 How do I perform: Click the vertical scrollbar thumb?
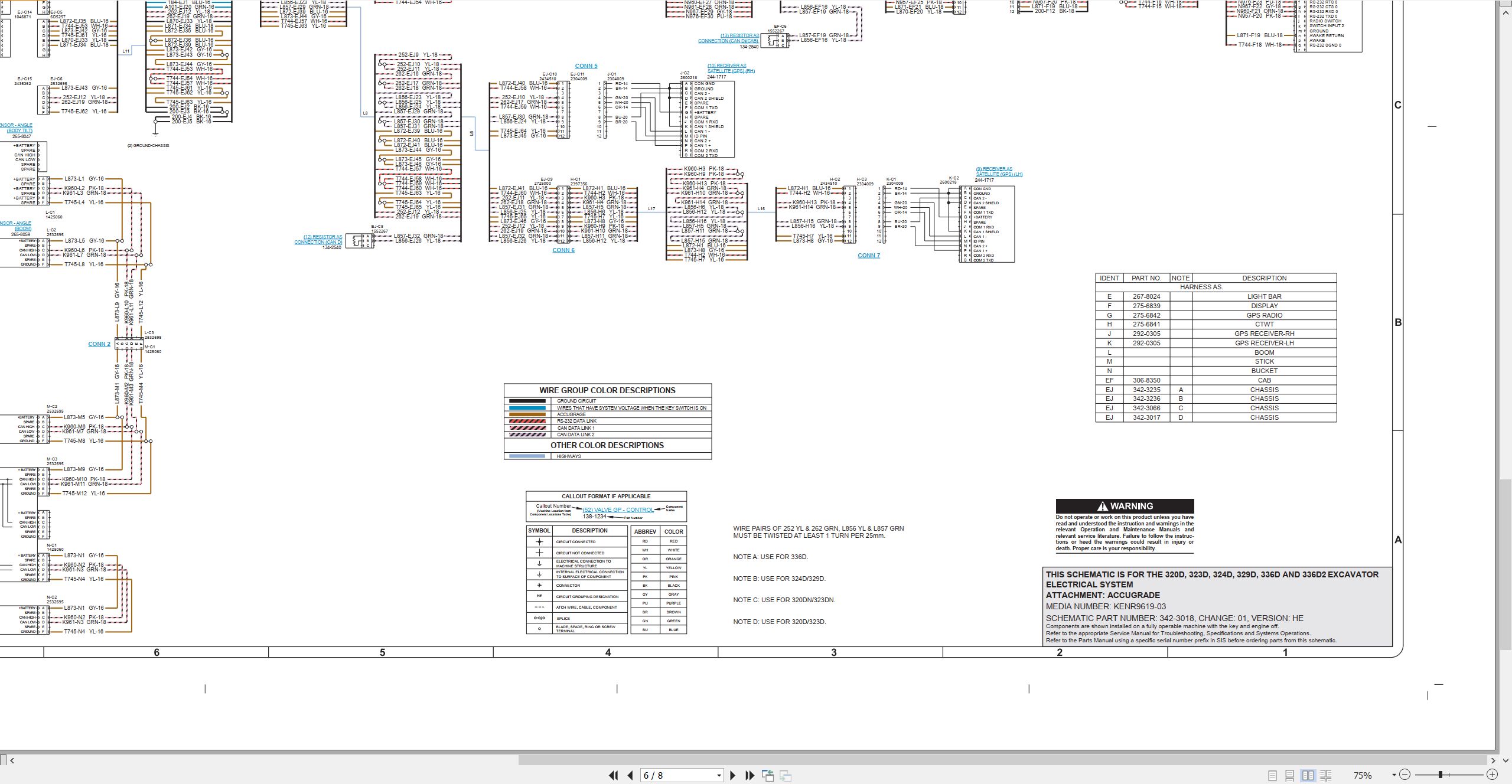(1506, 563)
